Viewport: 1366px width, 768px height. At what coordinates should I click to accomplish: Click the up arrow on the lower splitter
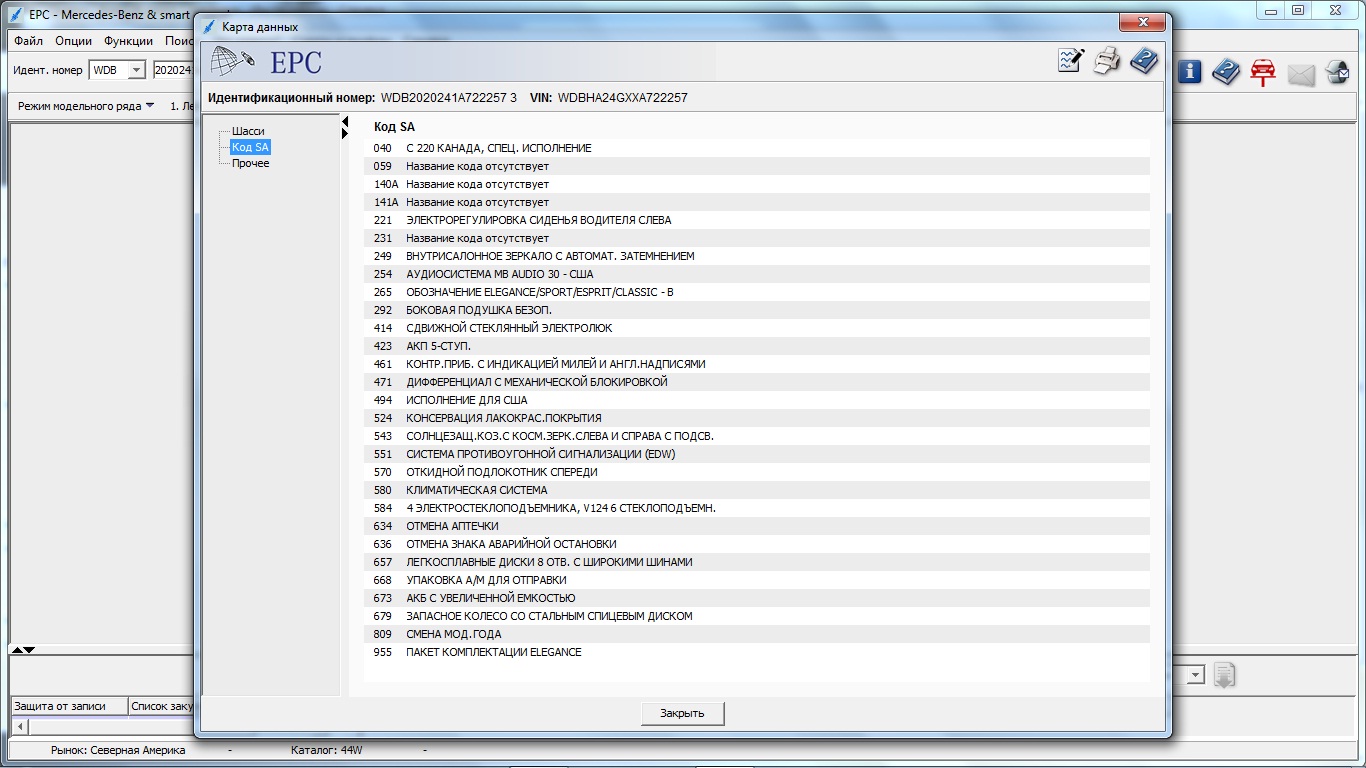click(x=16, y=650)
